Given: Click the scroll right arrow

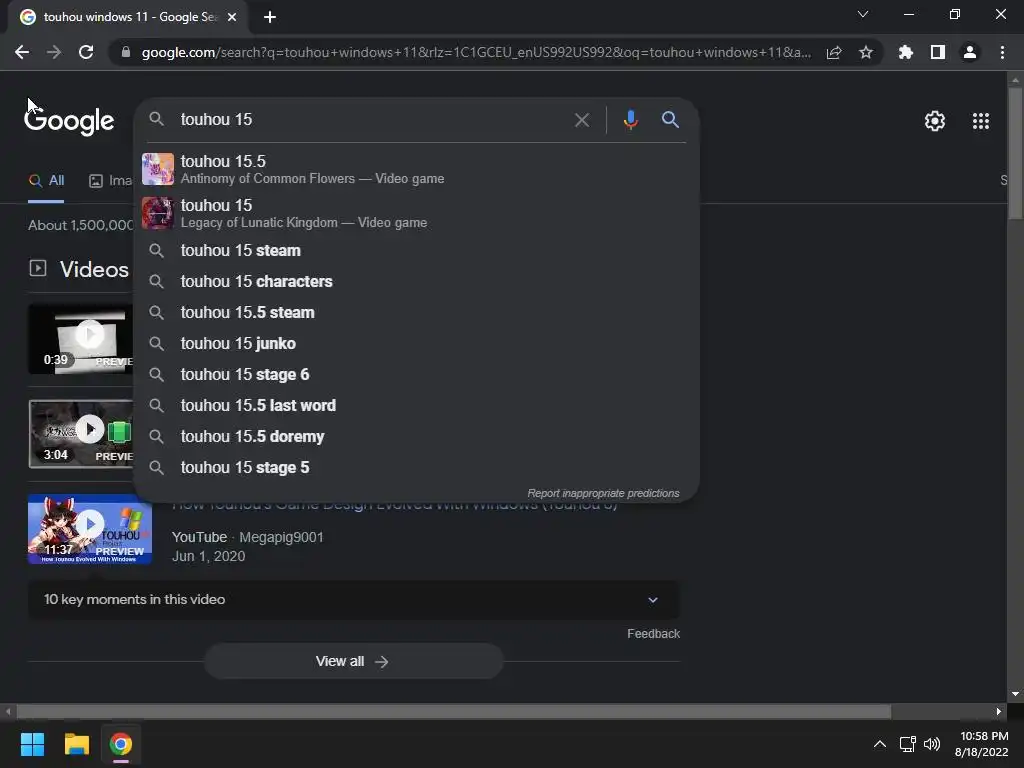Looking at the screenshot, I should [x=999, y=711].
